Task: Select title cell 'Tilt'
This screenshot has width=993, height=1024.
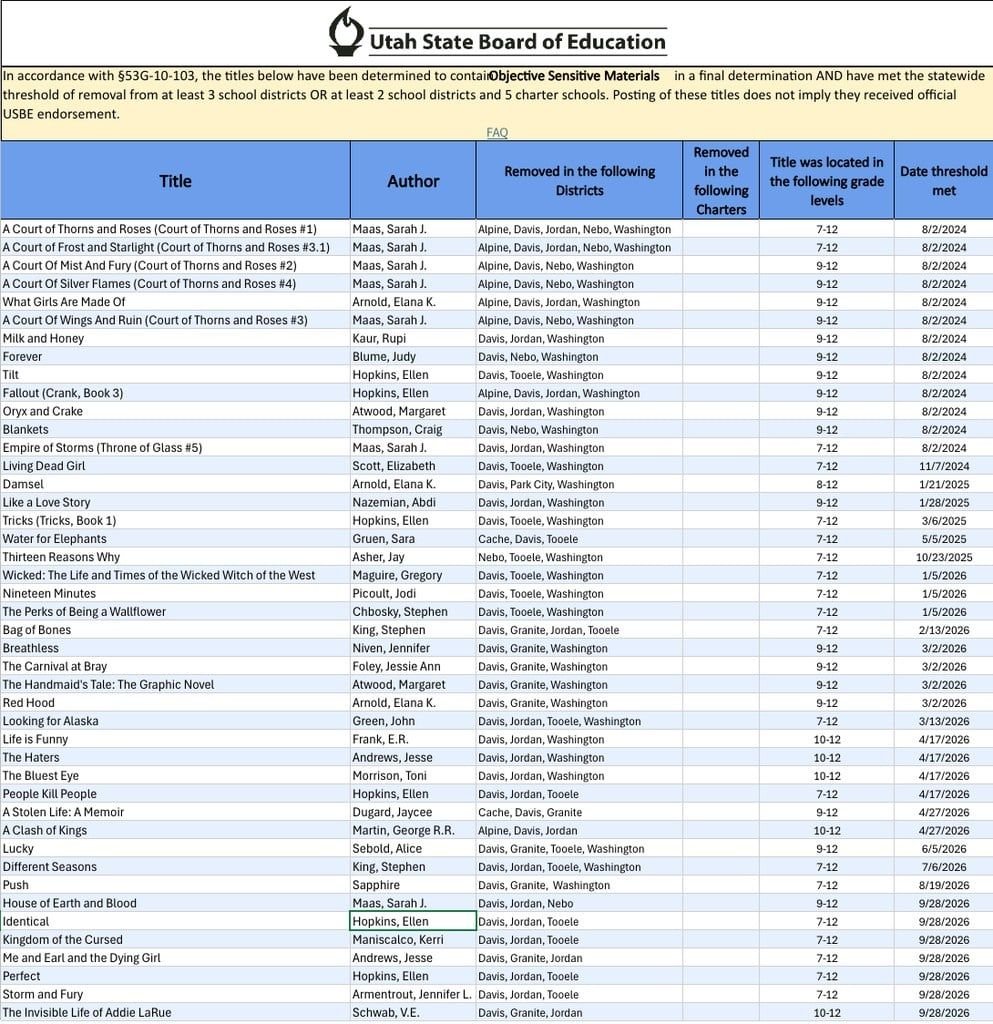Action: point(175,376)
